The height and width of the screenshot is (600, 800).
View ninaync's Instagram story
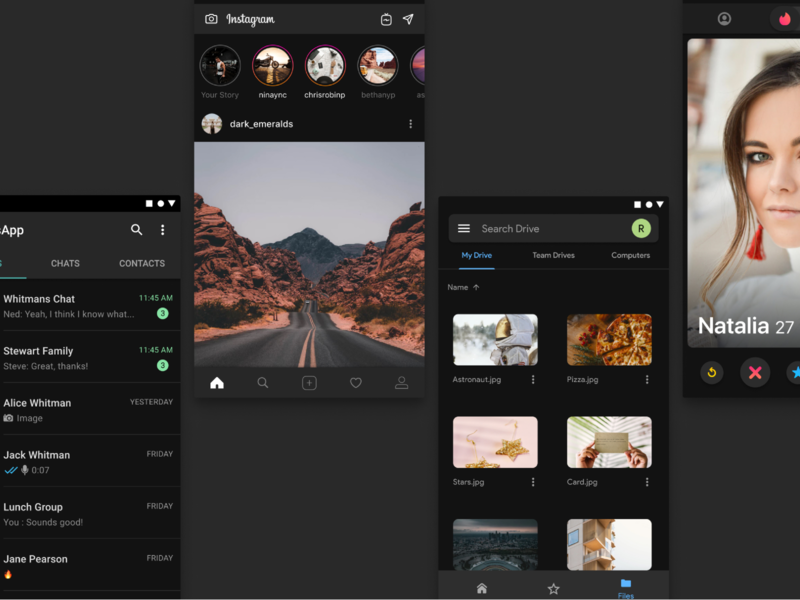[x=272, y=66]
